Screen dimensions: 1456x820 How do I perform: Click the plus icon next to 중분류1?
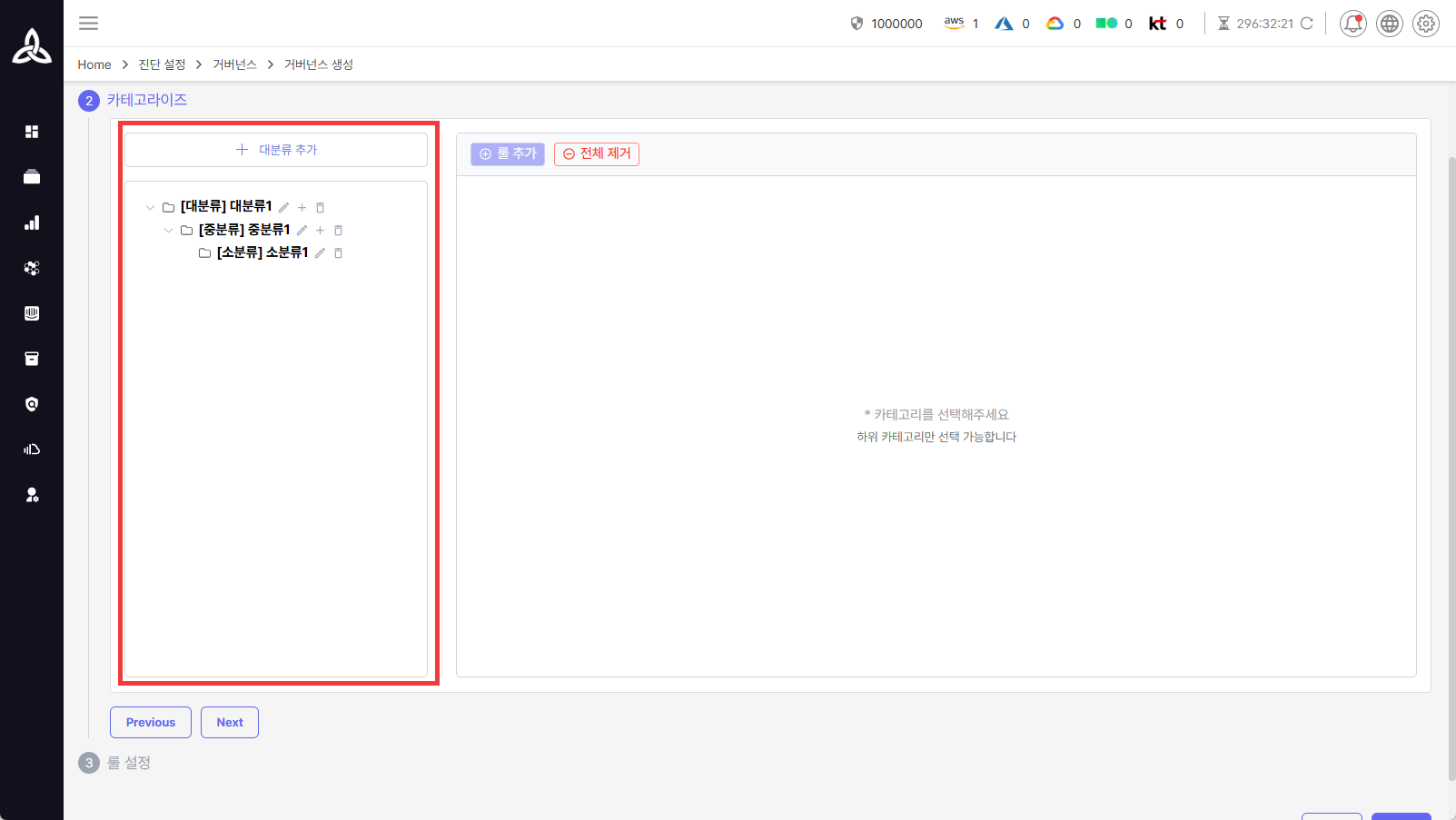tap(320, 231)
